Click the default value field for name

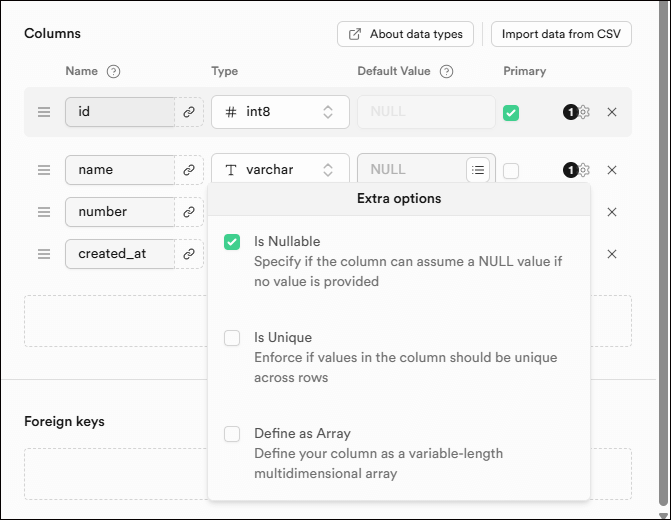(x=412, y=170)
